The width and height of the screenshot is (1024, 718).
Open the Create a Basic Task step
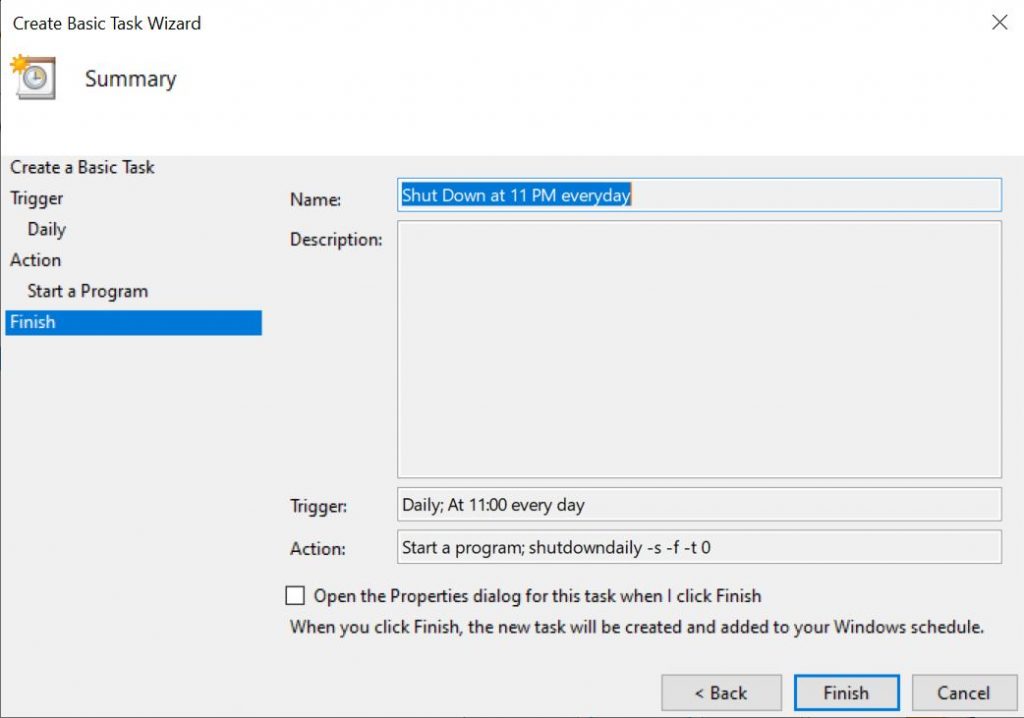click(x=82, y=167)
